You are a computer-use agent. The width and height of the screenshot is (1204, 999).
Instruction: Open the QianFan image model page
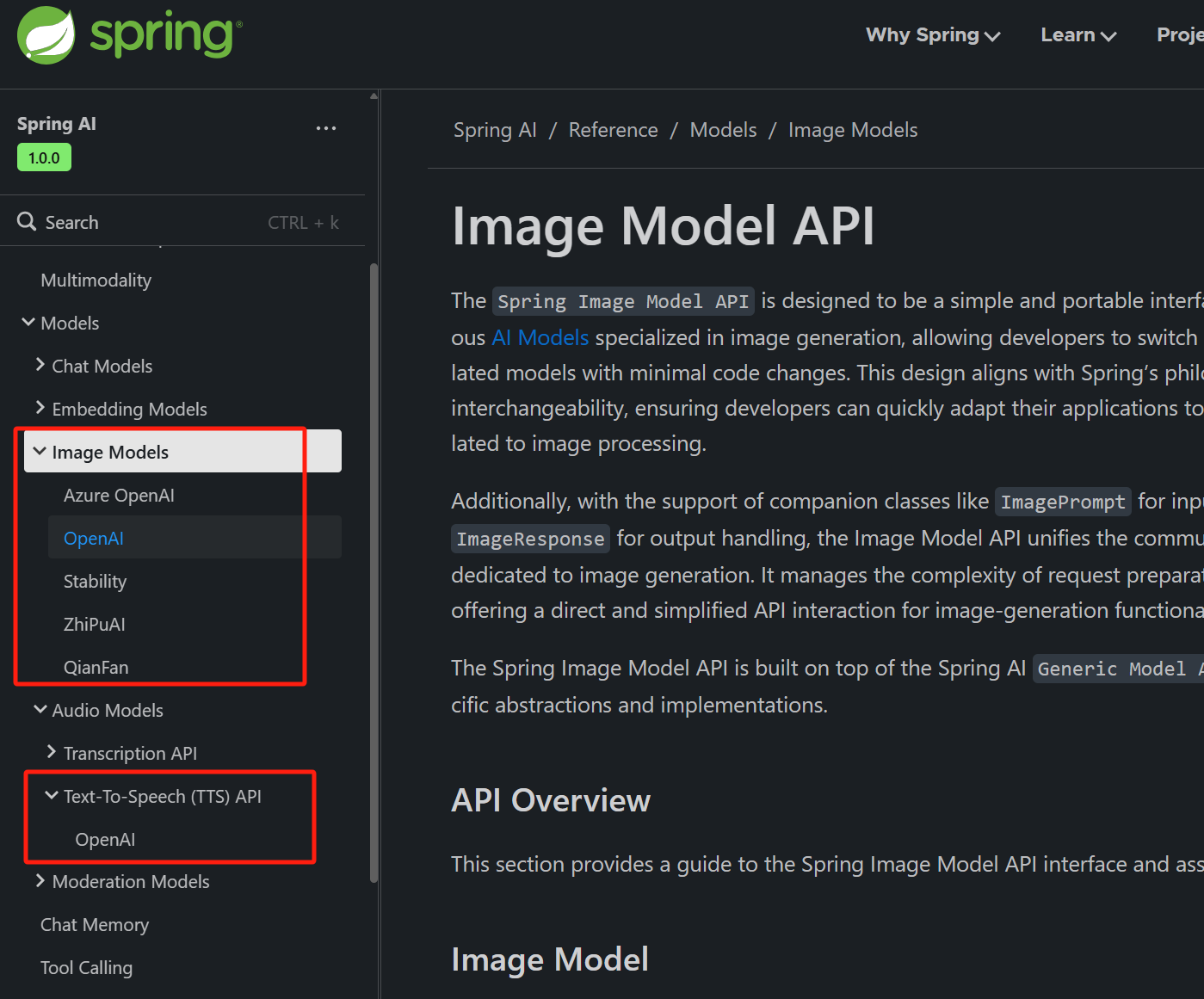[96, 668]
